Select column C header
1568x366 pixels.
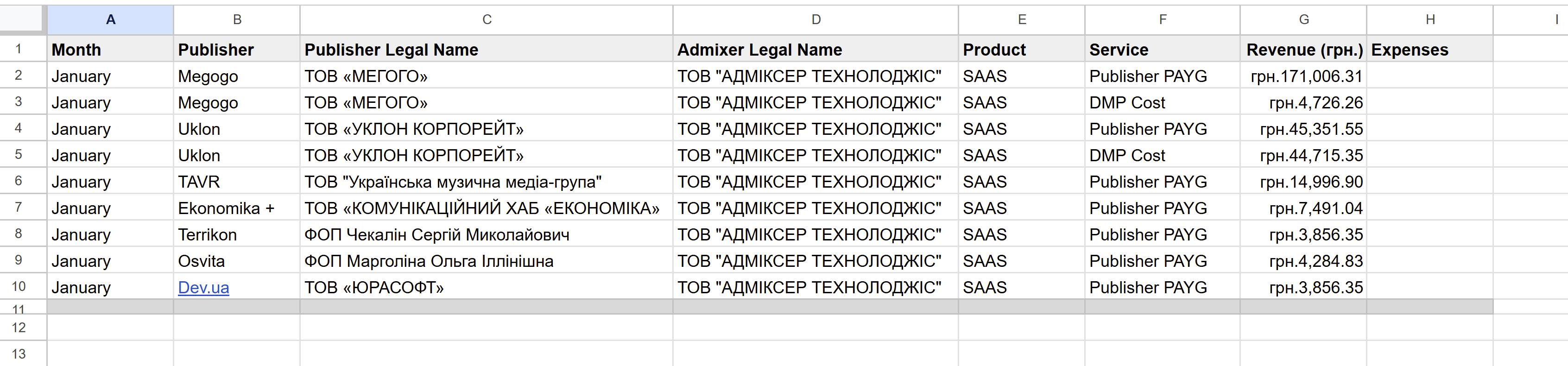(487, 19)
